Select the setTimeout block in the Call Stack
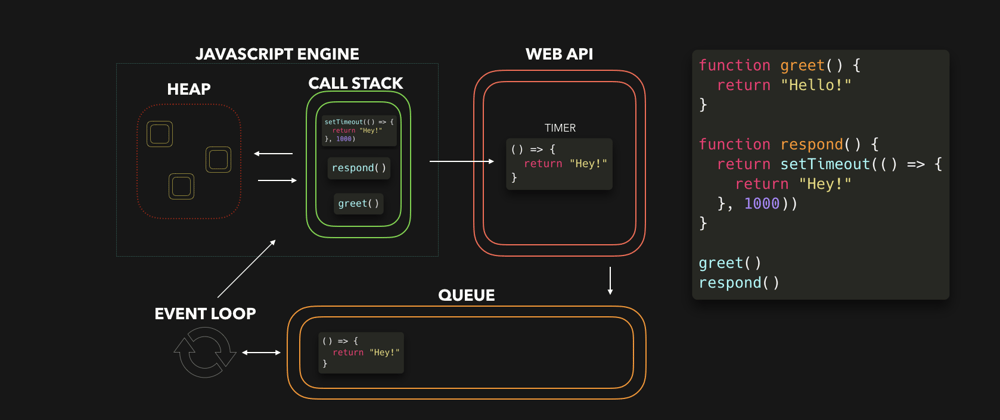This screenshot has width=1000, height=420. click(359, 130)
